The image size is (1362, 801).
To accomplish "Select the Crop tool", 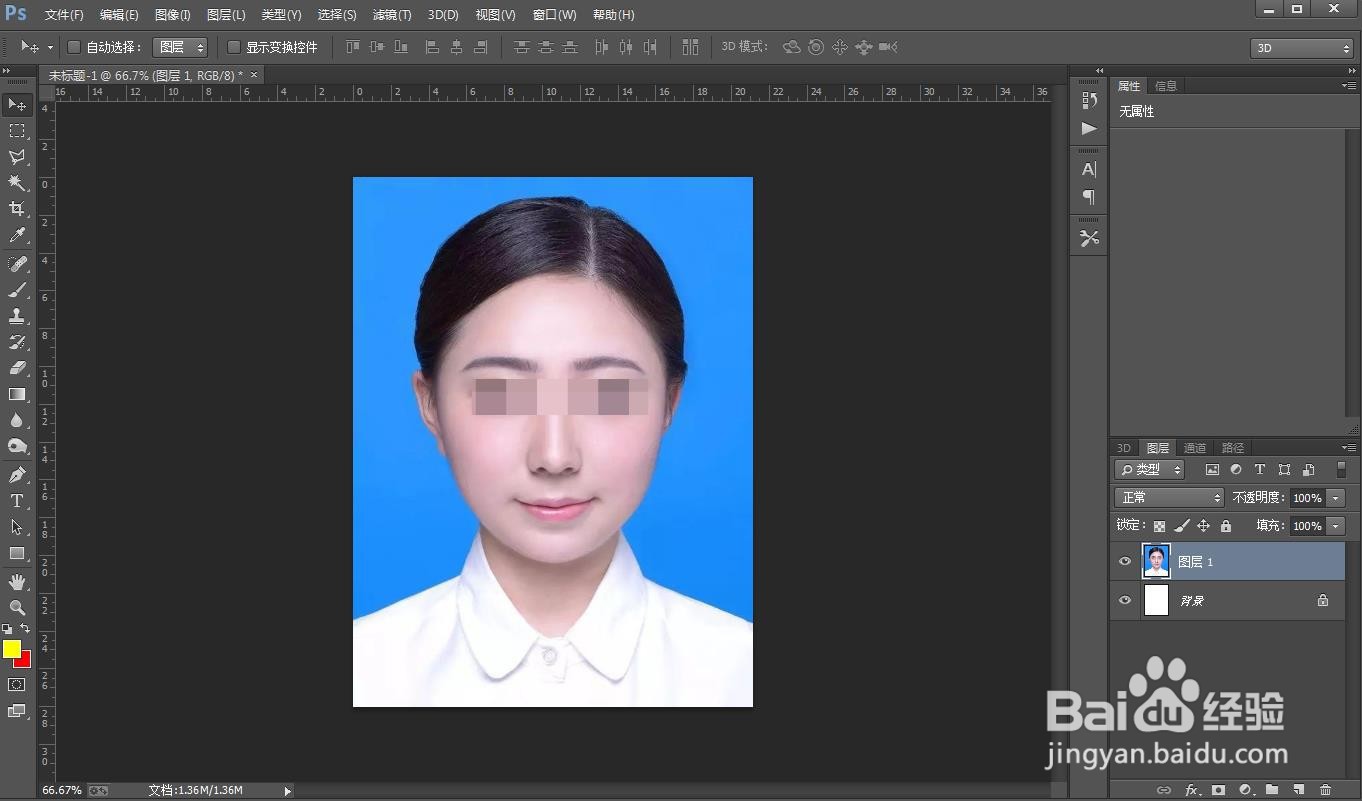I will 17,209.
